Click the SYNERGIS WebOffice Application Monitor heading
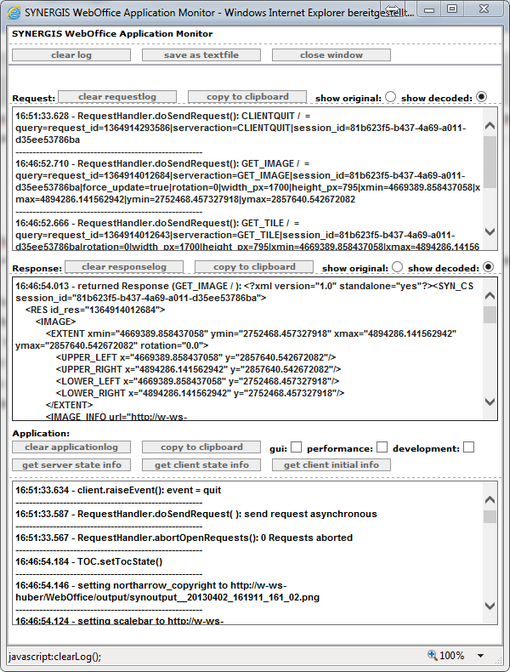This screenshot has height=672, width=510. [112, 34]
